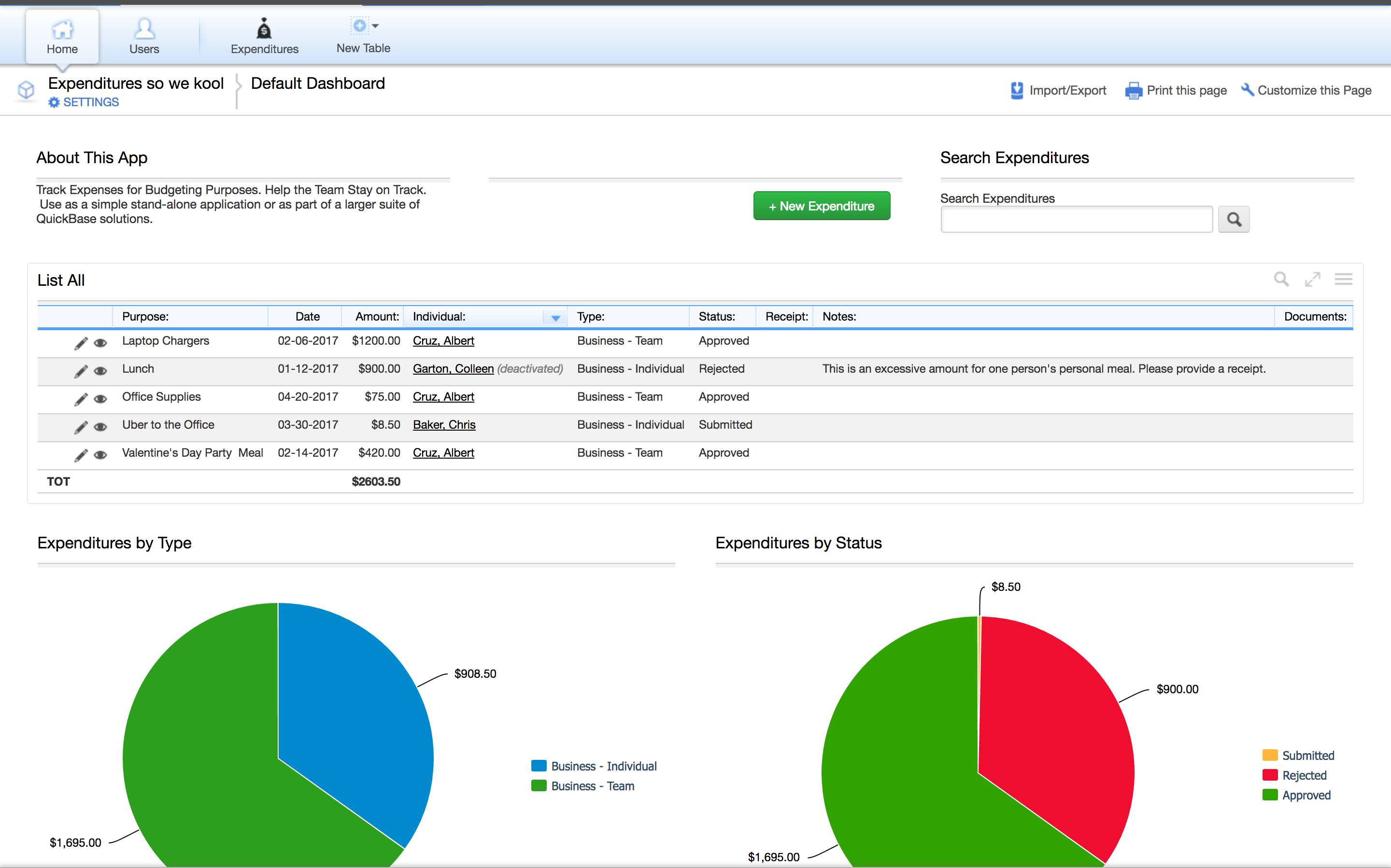Click the Rejected status cell

click(722, 368)
